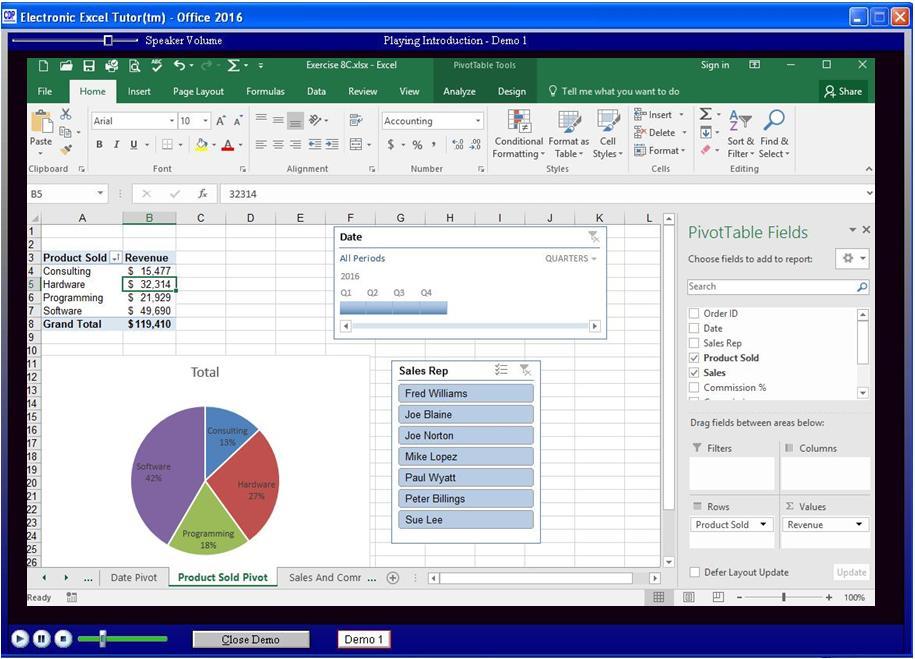Open the Name Box dropdown arrow
The image size is (915, 659).
(x=100, y=193)
